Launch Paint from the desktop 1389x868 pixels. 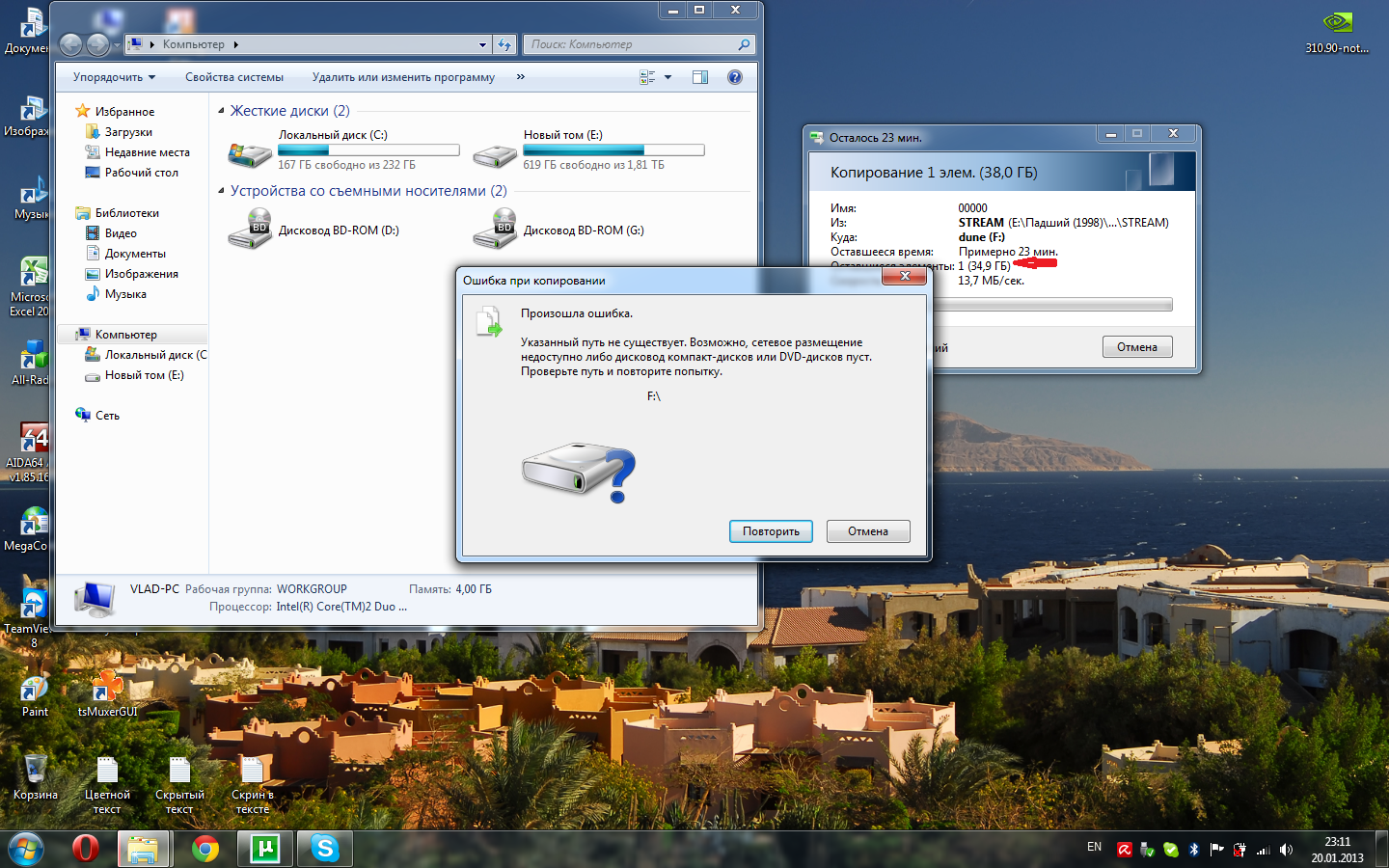pyautogui.click(x=35, y=696)
